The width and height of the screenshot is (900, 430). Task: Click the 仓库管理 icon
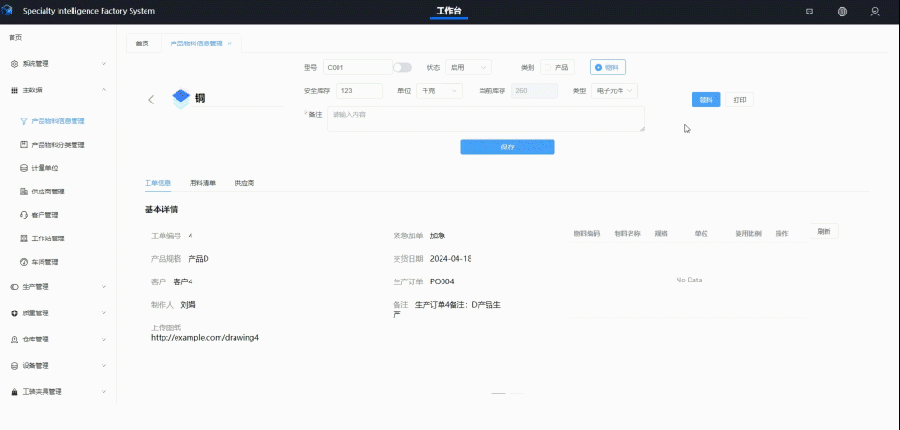[x=14, y=339]
